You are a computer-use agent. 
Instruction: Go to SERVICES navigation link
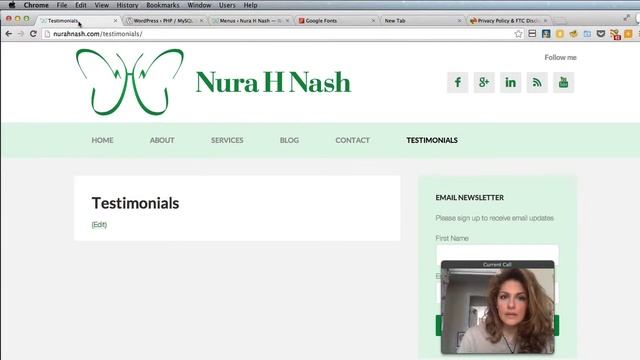227,140
